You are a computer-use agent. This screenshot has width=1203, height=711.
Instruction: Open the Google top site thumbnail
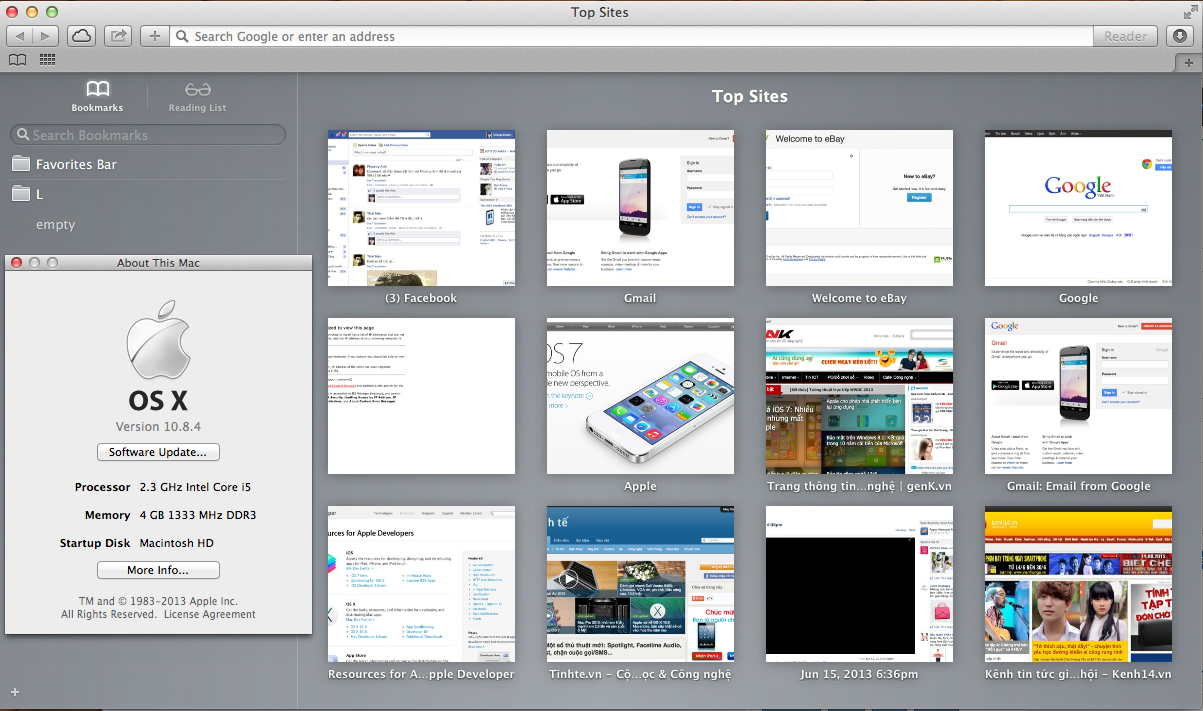click(1078, 208)
